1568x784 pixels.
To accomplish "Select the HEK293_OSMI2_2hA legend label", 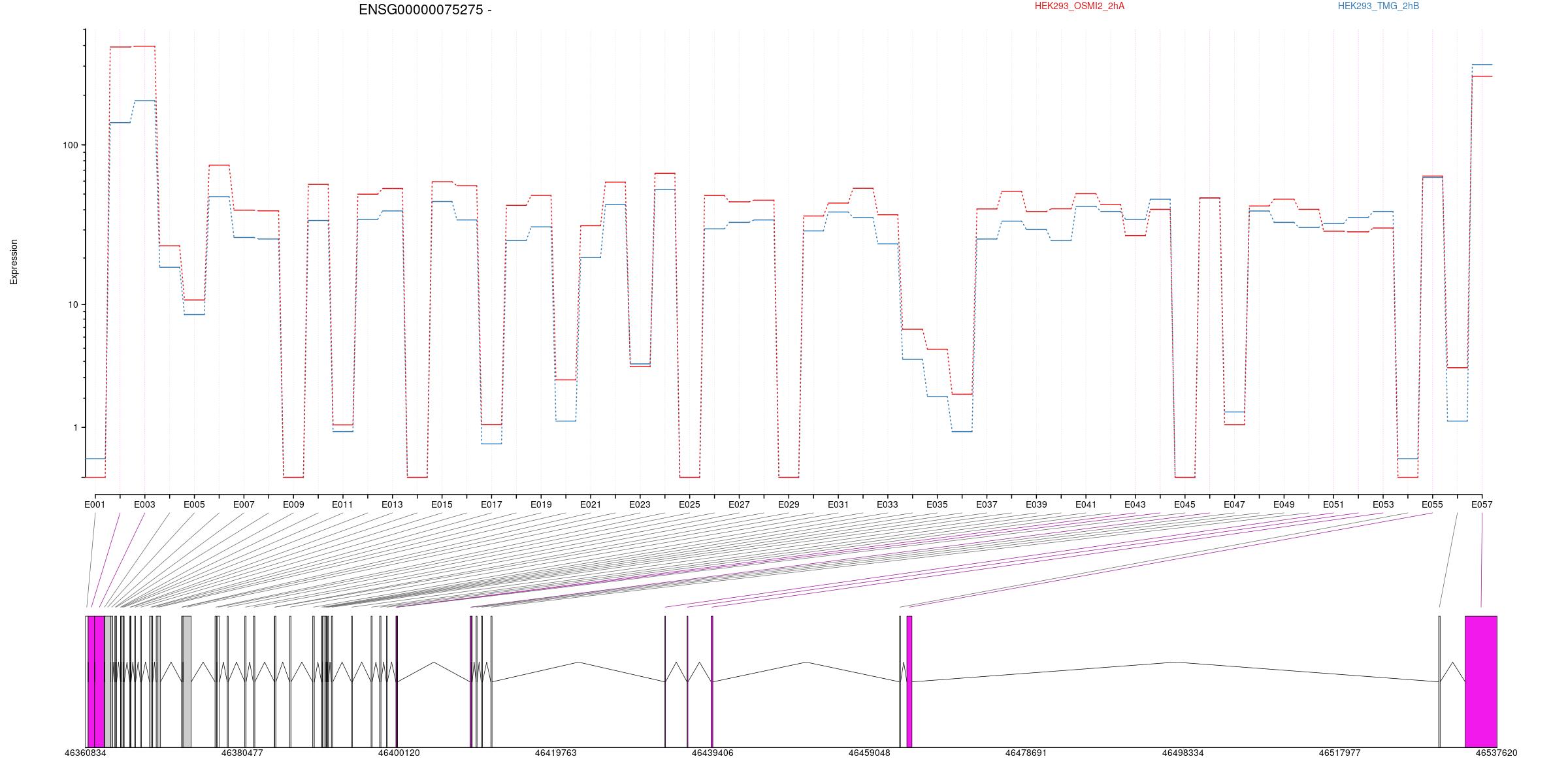I will coord(1079,6).
